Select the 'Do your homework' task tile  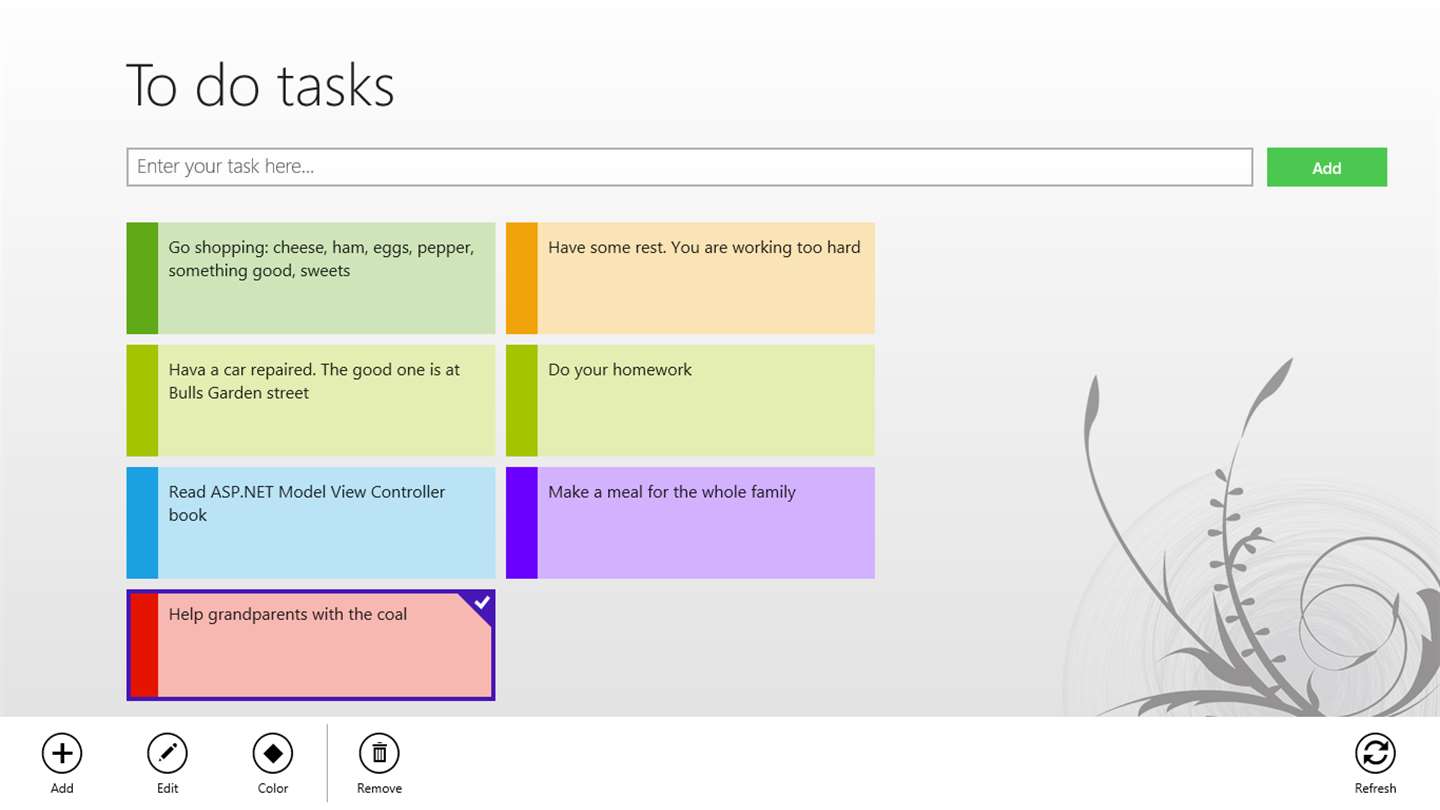click(x=705, y=400)
